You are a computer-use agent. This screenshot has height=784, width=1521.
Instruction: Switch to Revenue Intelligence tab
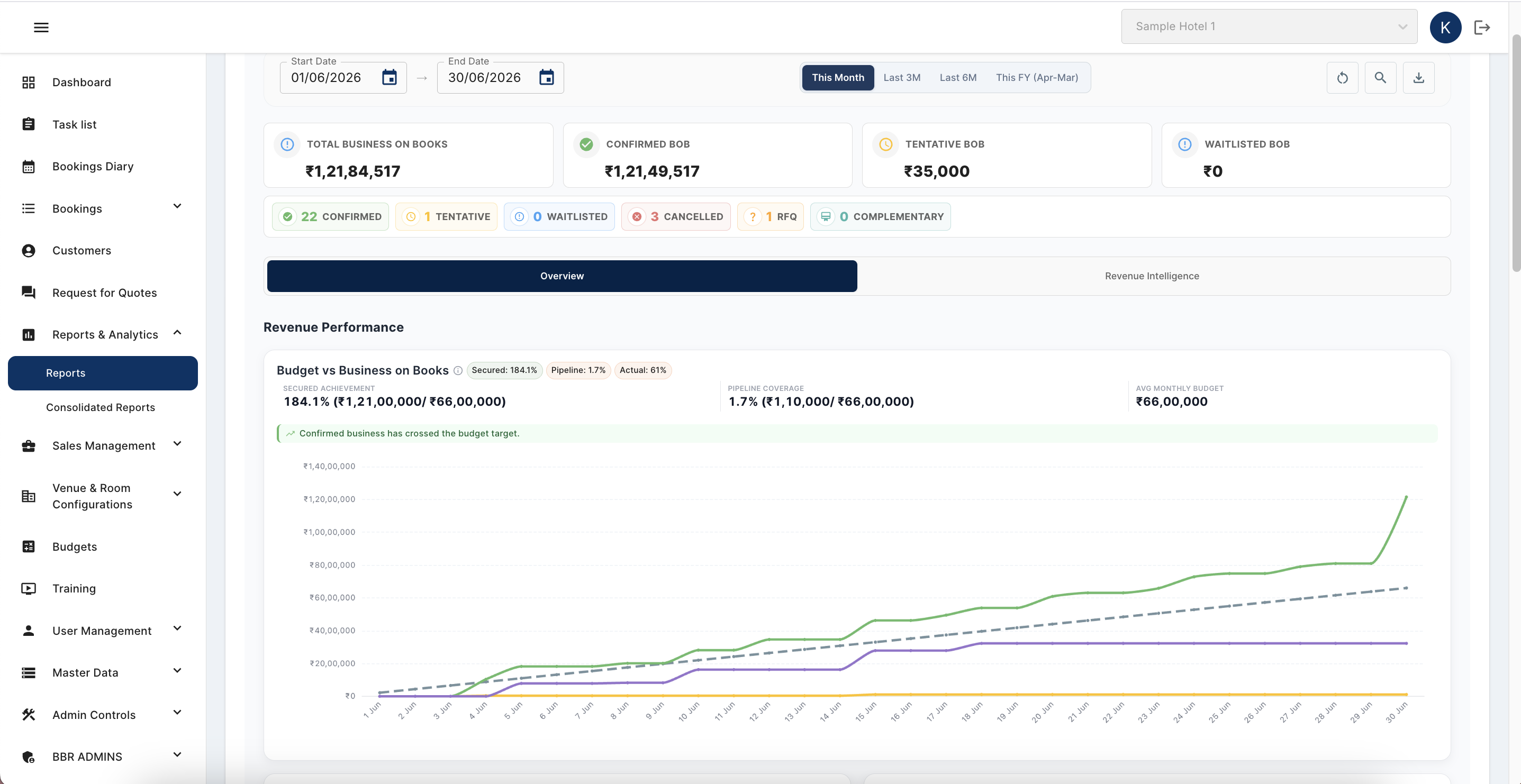pyautogui.click(x=1152, y=276)
